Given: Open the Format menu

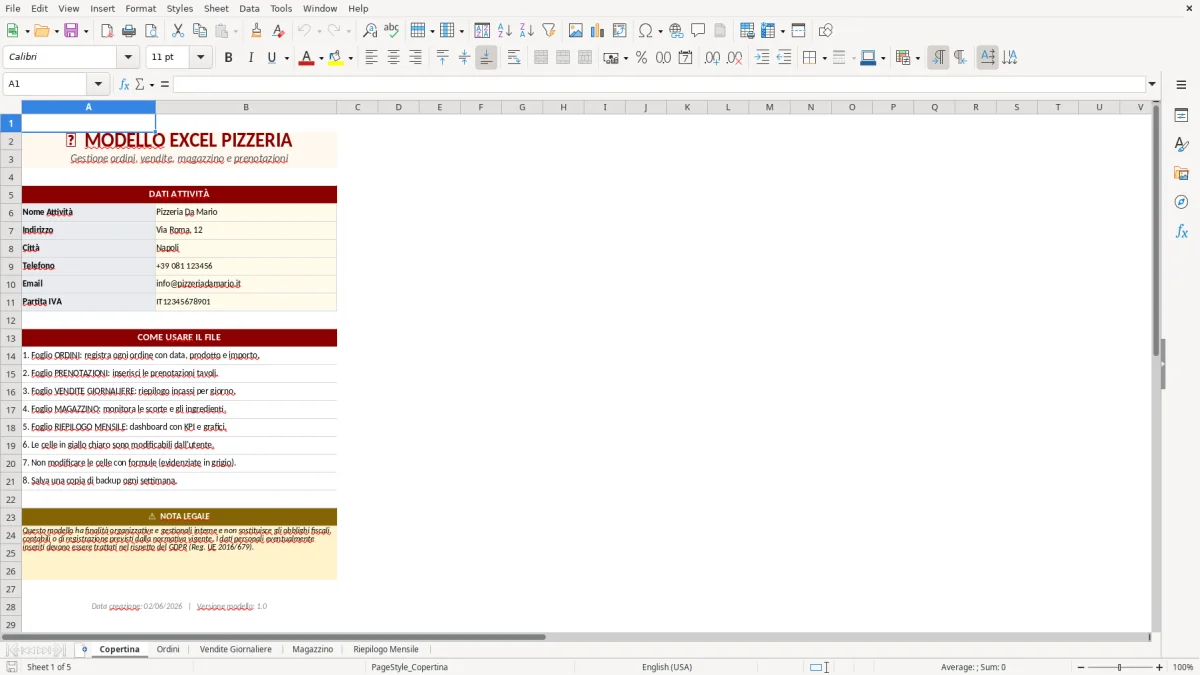Looking at the screenshot, I should pyautogui.click(x=140, y=8).
